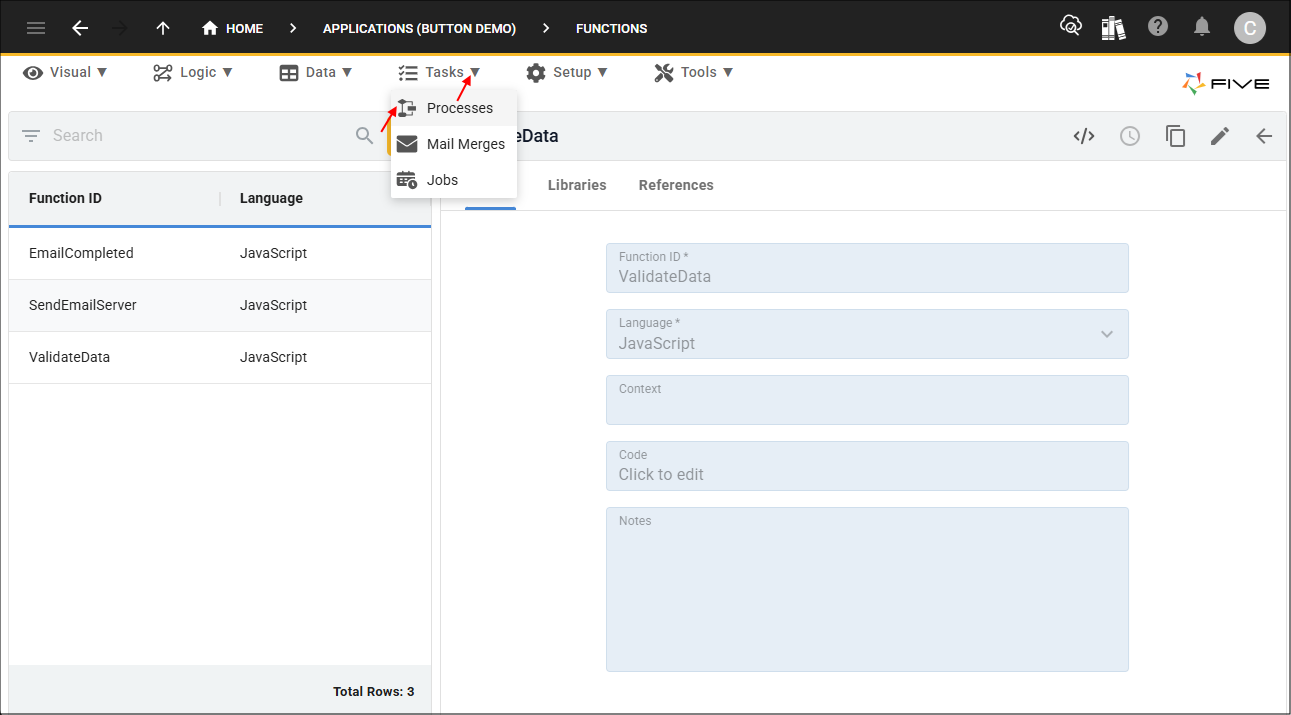Screen dimensions: 1291x715
Task: Select Processes from Tasks menu
Action: [454, 108]
